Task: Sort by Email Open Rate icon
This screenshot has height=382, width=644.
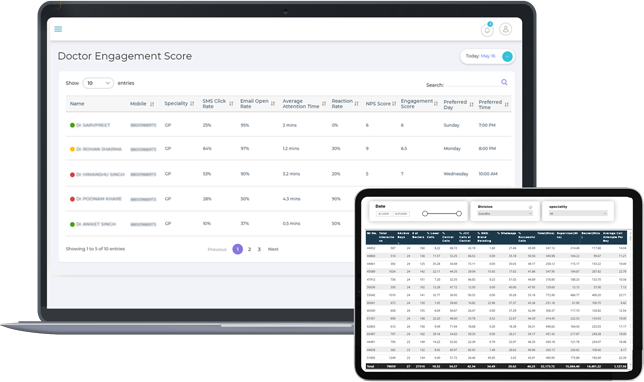Action: [273, 104]
